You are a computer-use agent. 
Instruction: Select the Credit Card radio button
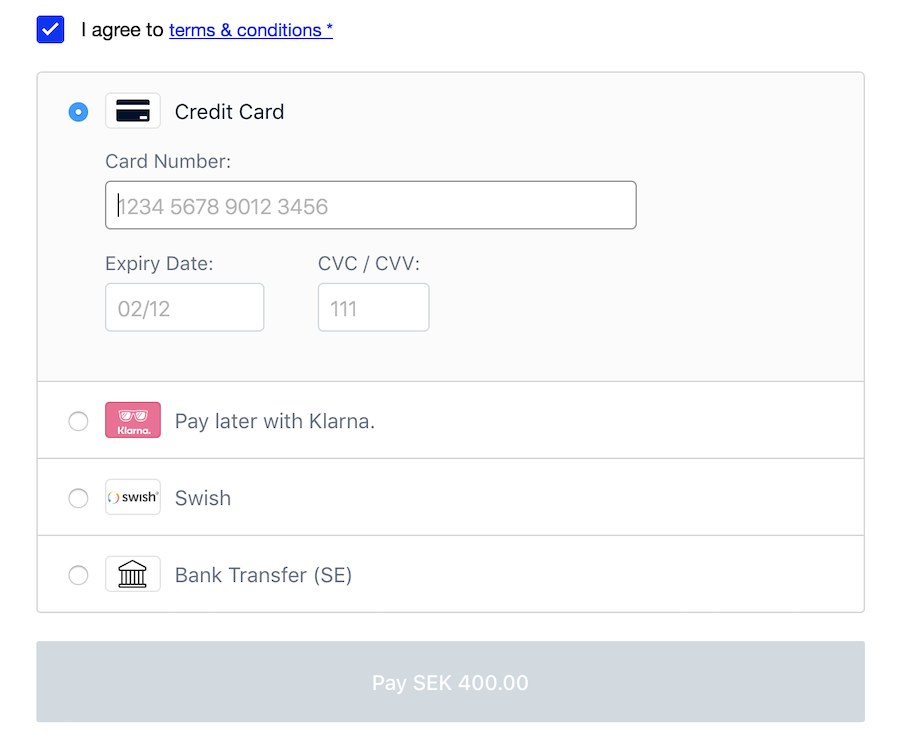[78, 112]
